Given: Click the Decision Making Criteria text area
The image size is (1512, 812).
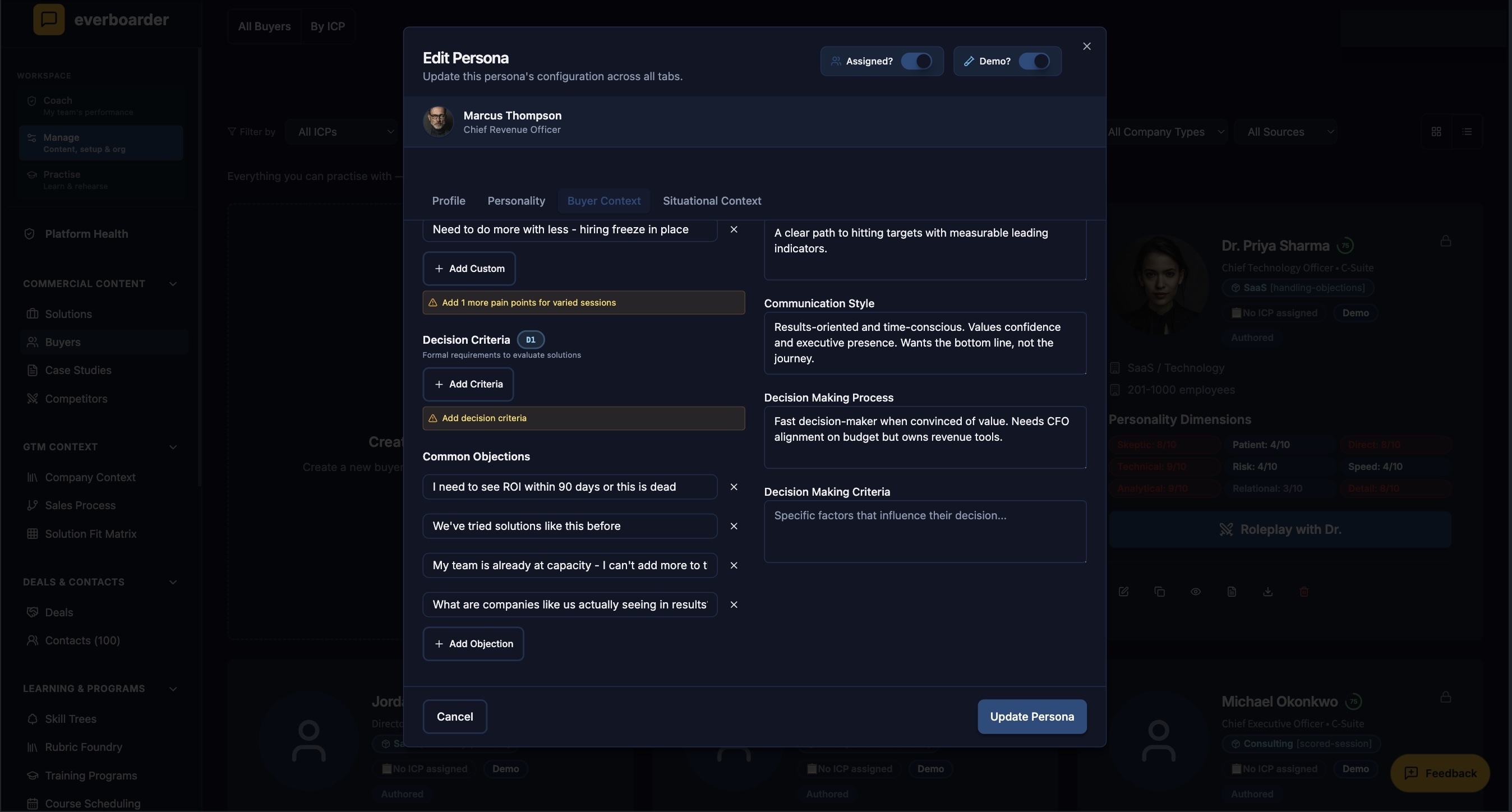Looking at the screenshot, I should (925, 532).
